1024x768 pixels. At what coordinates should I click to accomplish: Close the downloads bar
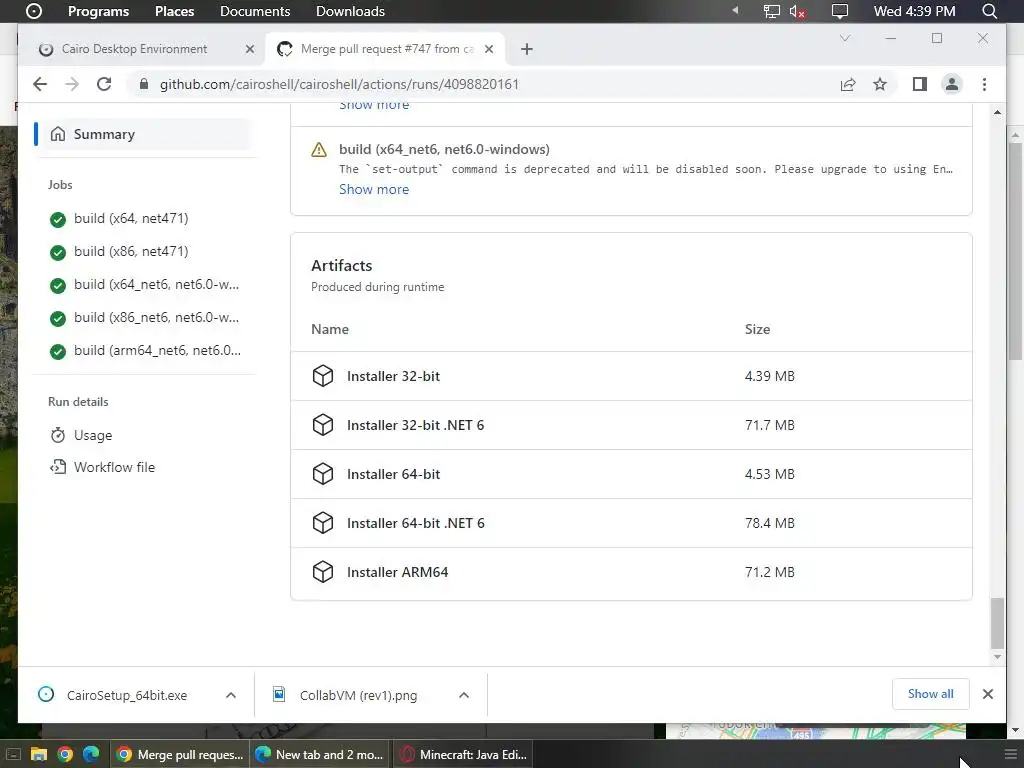pos(987,694)
